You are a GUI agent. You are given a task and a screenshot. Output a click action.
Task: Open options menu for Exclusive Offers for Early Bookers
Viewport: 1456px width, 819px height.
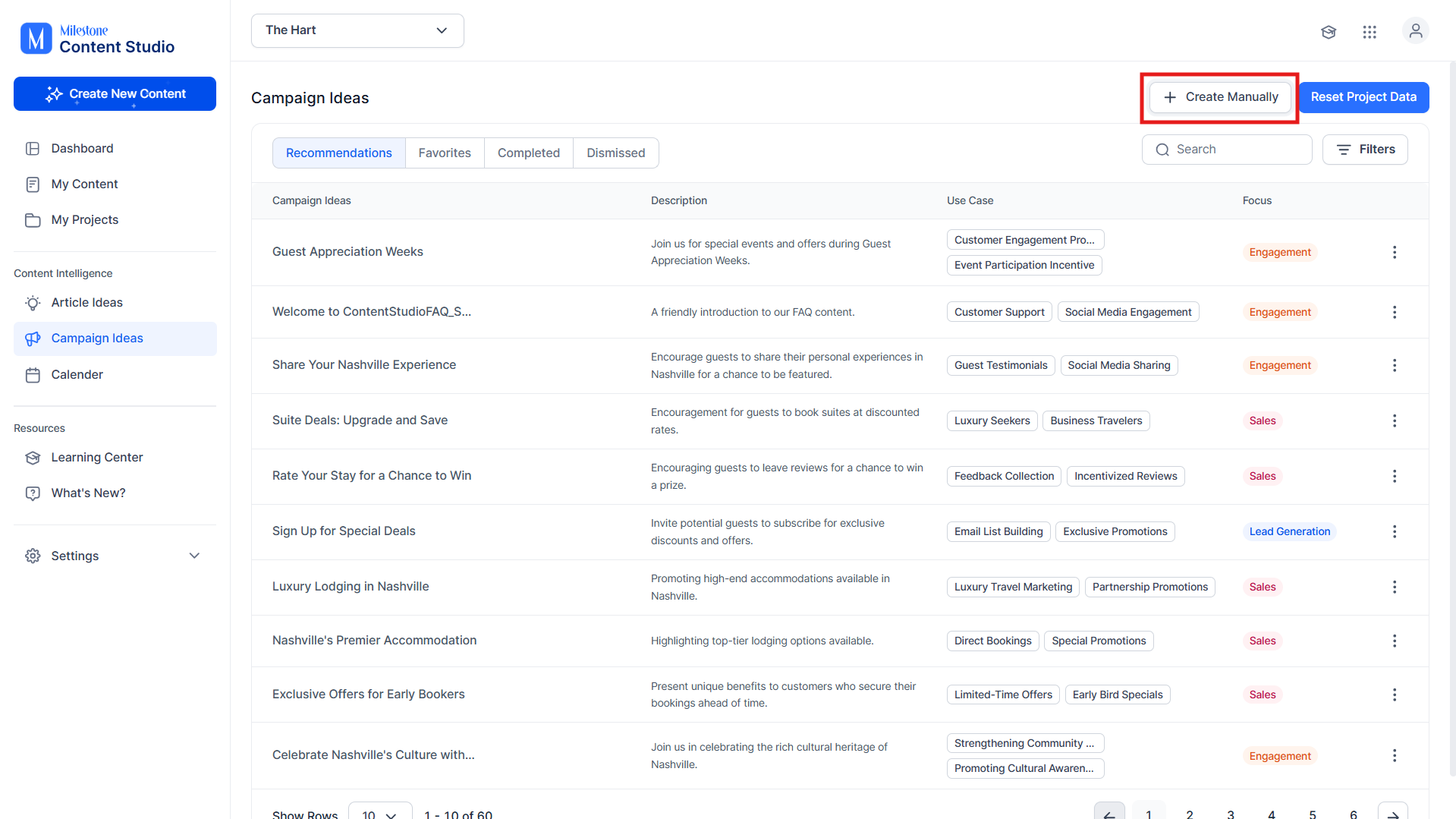point(1395,695)
